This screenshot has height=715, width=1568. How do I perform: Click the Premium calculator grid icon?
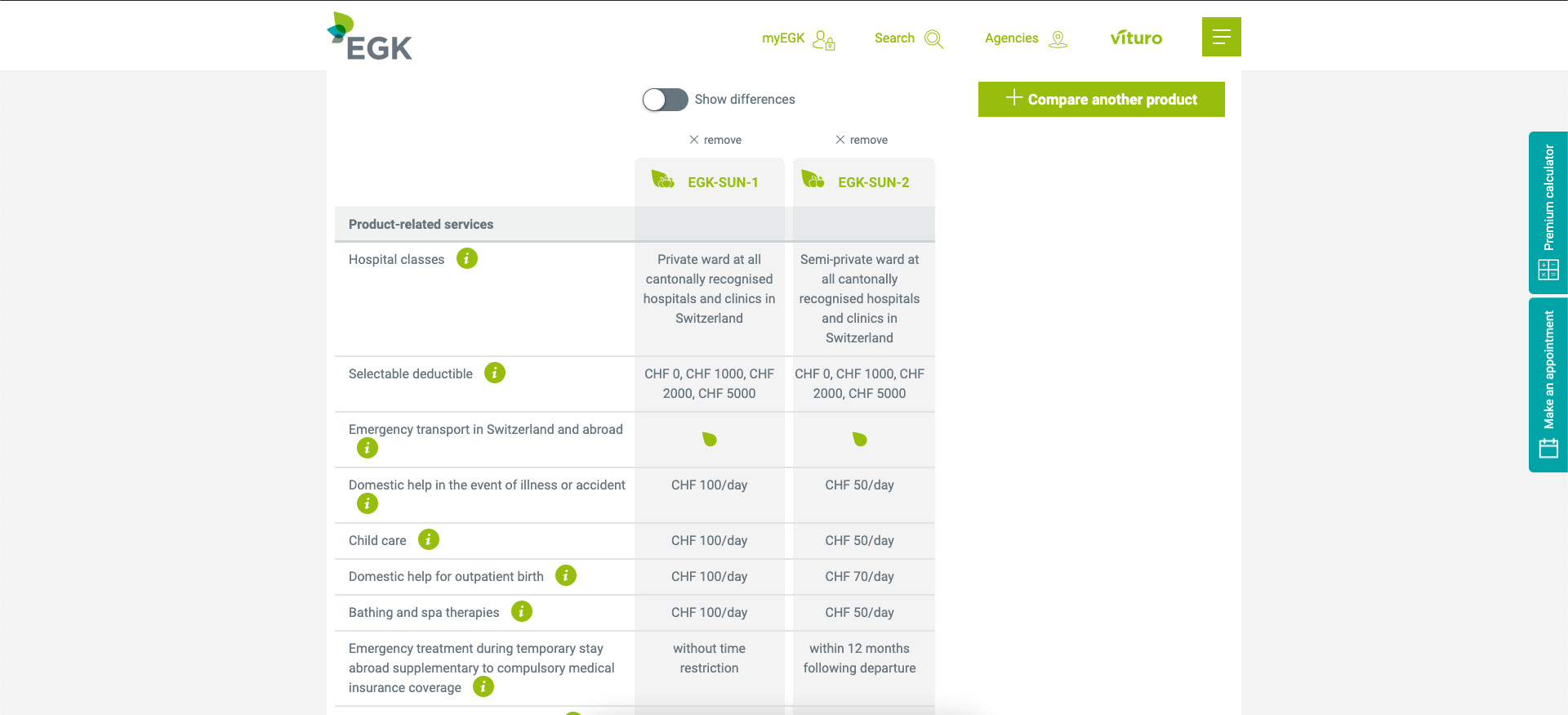tap(1548, 270)
